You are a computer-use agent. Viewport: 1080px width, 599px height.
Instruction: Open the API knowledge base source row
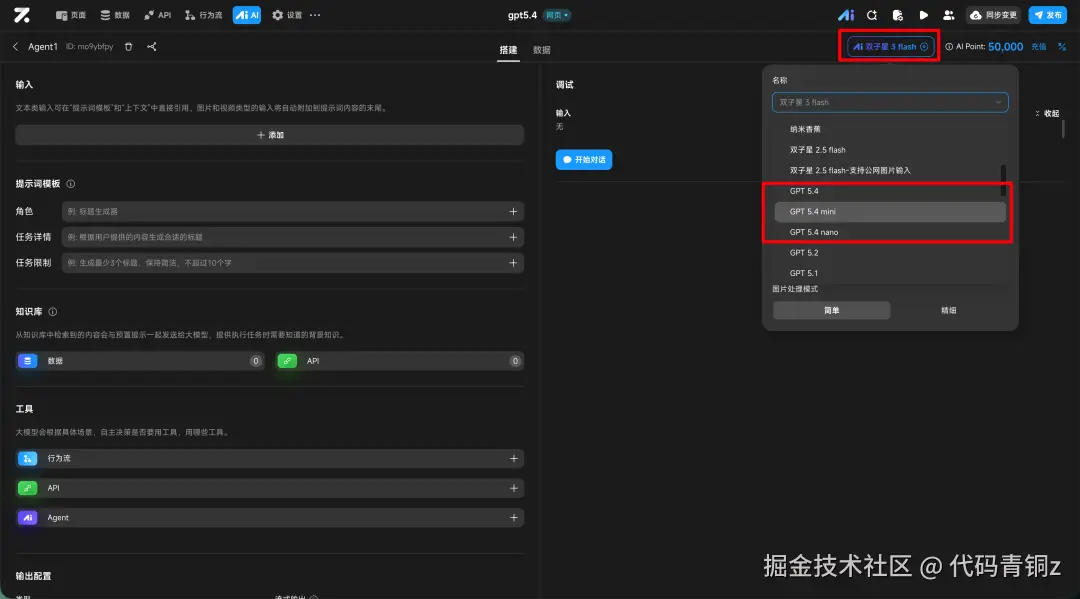399,361
